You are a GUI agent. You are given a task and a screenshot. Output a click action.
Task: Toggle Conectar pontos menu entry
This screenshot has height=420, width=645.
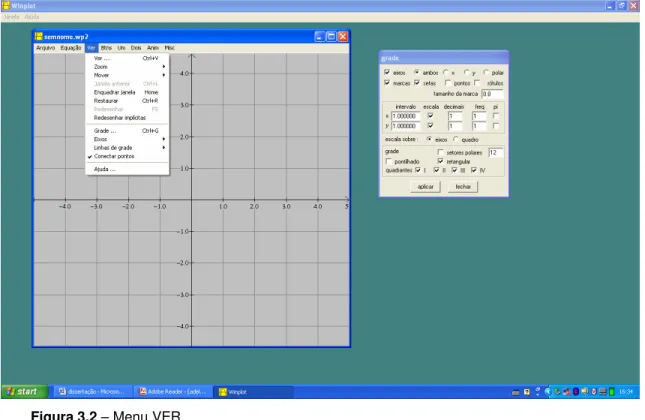pos(127,156)
